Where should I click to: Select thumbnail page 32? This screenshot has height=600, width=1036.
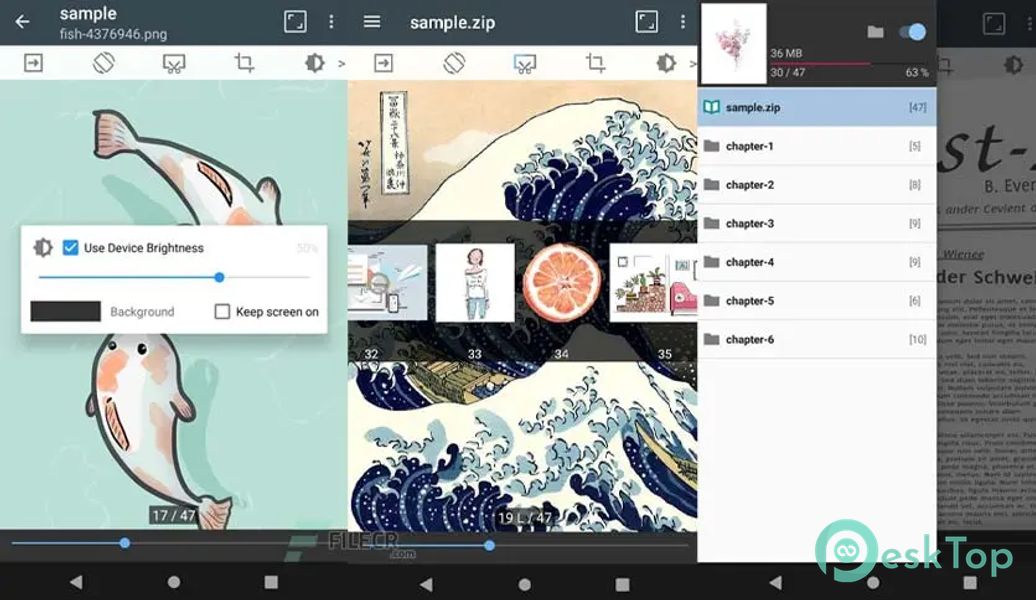[387, 283]
